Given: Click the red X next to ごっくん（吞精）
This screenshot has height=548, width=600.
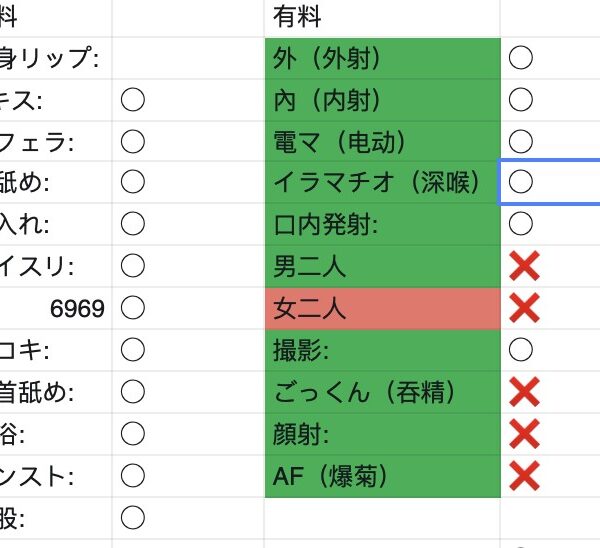Looking at the screenshot, I should tap(524, 392).
